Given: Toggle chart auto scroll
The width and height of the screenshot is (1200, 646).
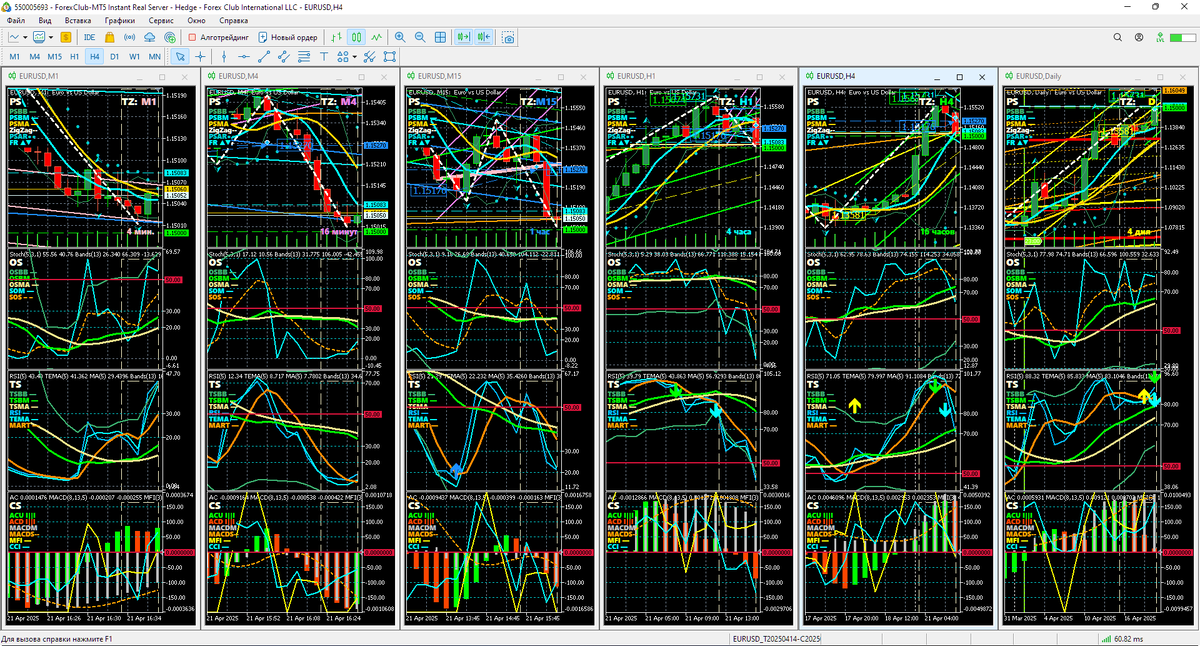Looking at the screenshot, I should (464, 37).
